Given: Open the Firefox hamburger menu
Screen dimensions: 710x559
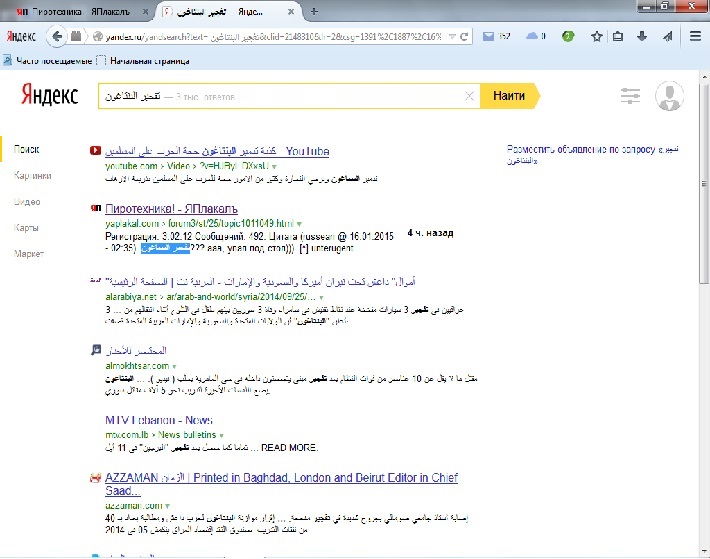Looking at the screenshot, I should (695, 36).
